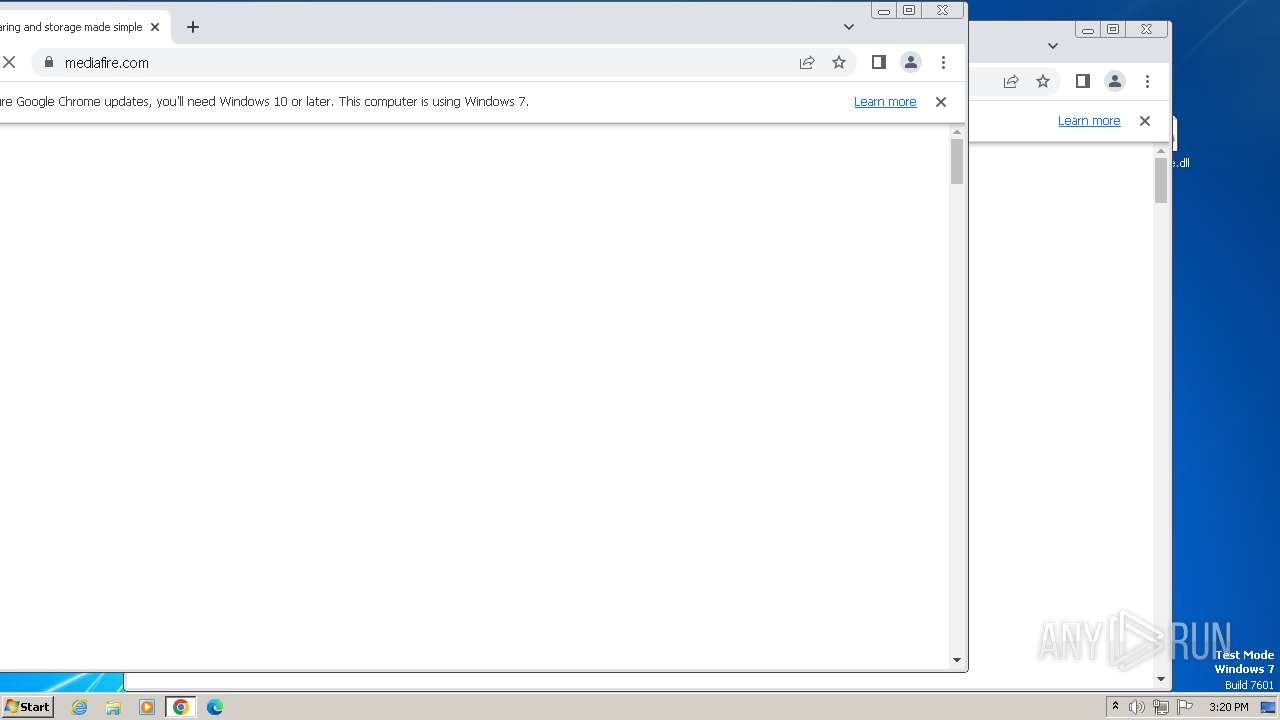Click the back window scrollbar down arrow
1280x720 pixels.
coord(1161,679)
